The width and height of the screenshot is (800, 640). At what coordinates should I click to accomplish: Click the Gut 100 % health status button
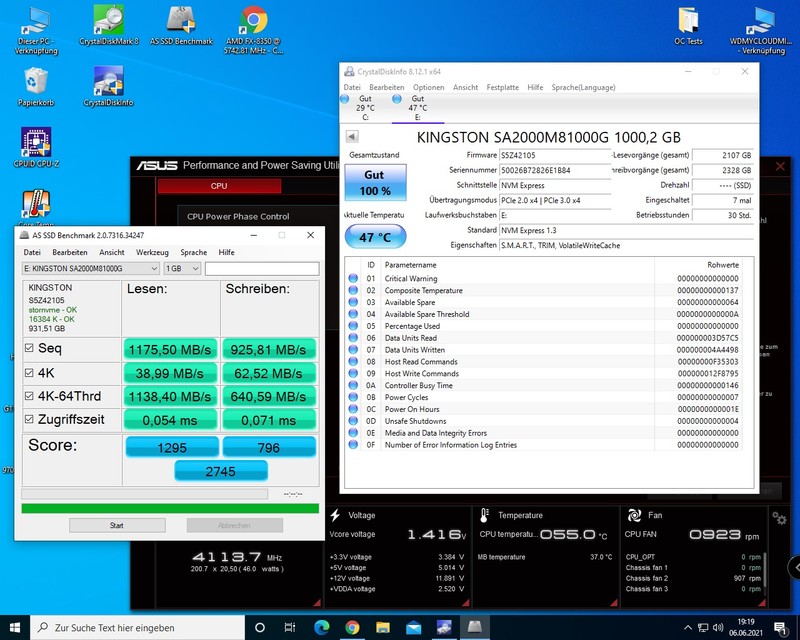[374, 183]
